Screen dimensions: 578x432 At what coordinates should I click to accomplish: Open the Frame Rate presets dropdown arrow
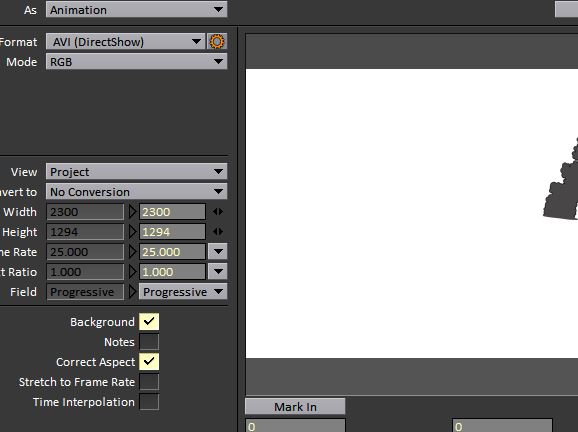(x=218, y=252)
